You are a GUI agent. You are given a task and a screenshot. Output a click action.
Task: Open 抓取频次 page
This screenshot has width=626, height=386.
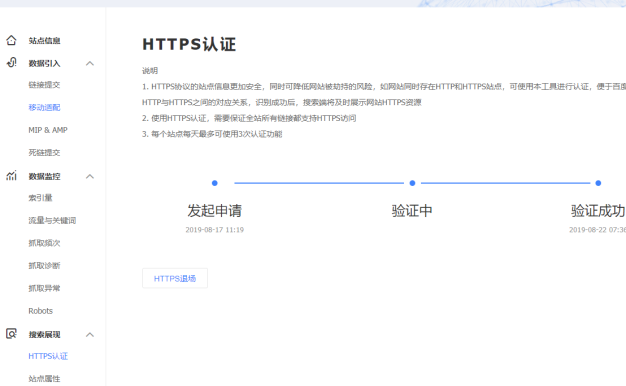tap(44, 243)
